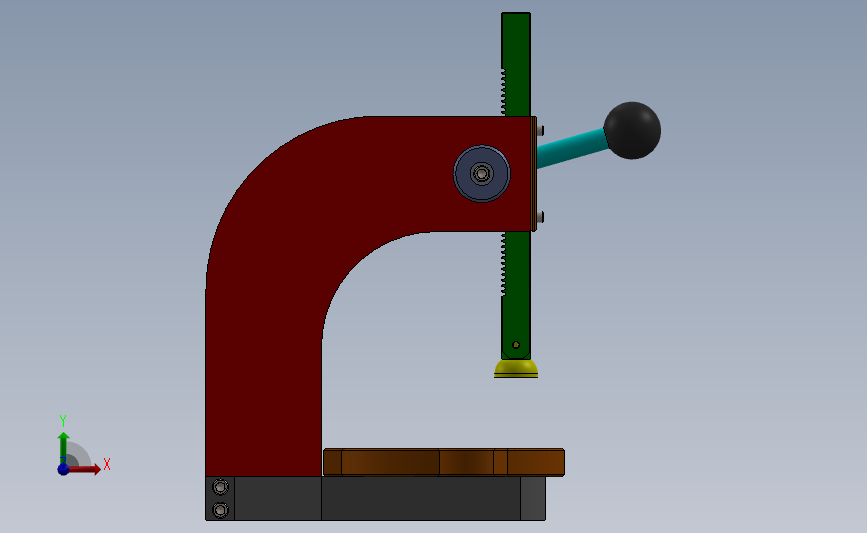867x533 pixels.
Task: Click the center bolt of the pinion cap
Action: [x=482, y=174]
